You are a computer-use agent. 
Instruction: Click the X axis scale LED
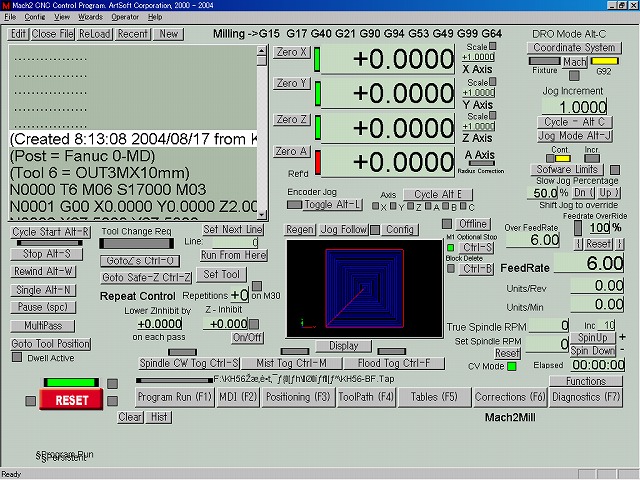pyautogui.click(x=493, y=46)
